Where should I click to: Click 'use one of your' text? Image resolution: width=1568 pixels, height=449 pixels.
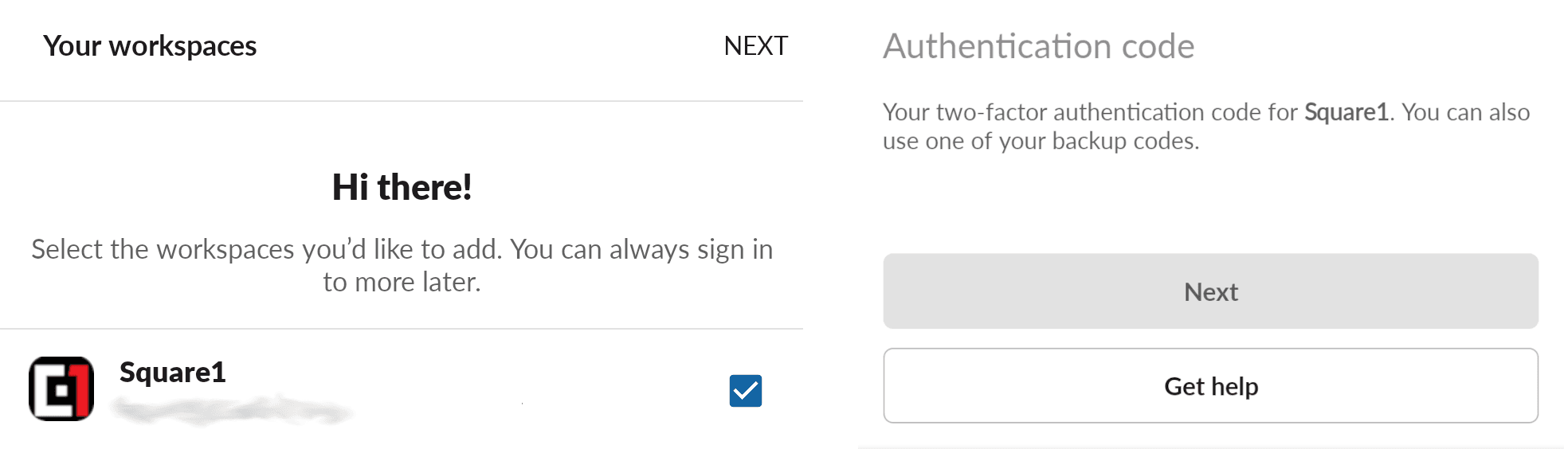964,141
